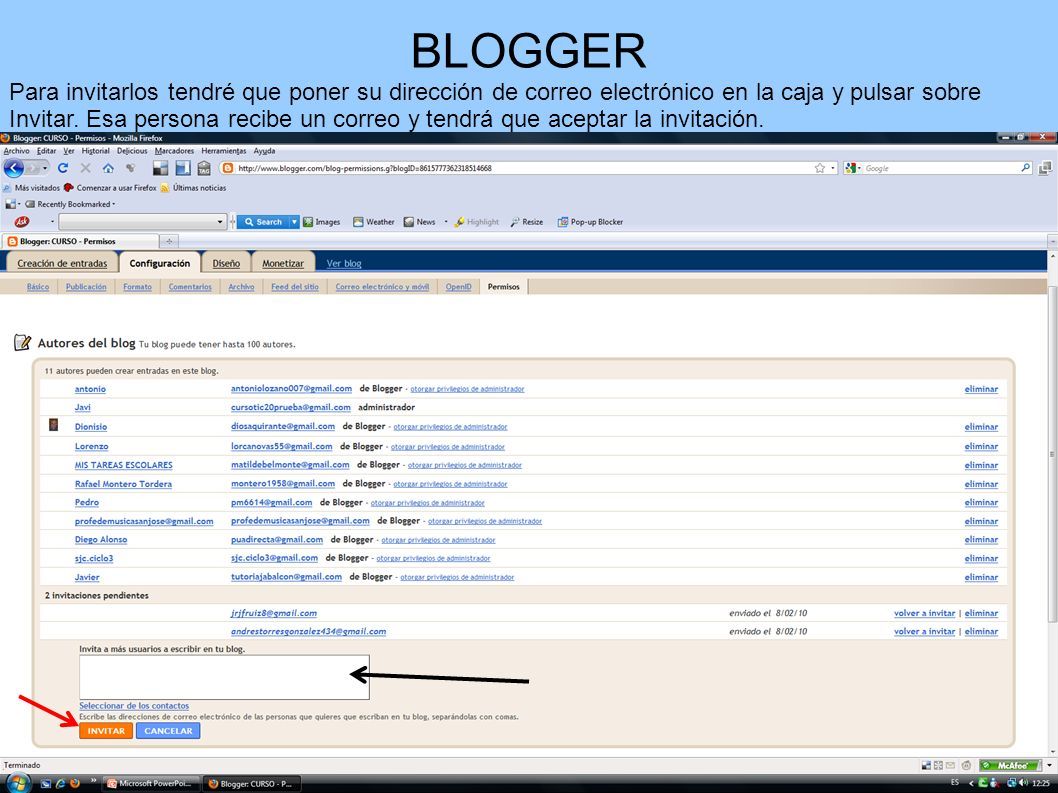Switch to Microsoft PowerPoint taskbar button
The image size is (1058, 793).
(151, 784)
